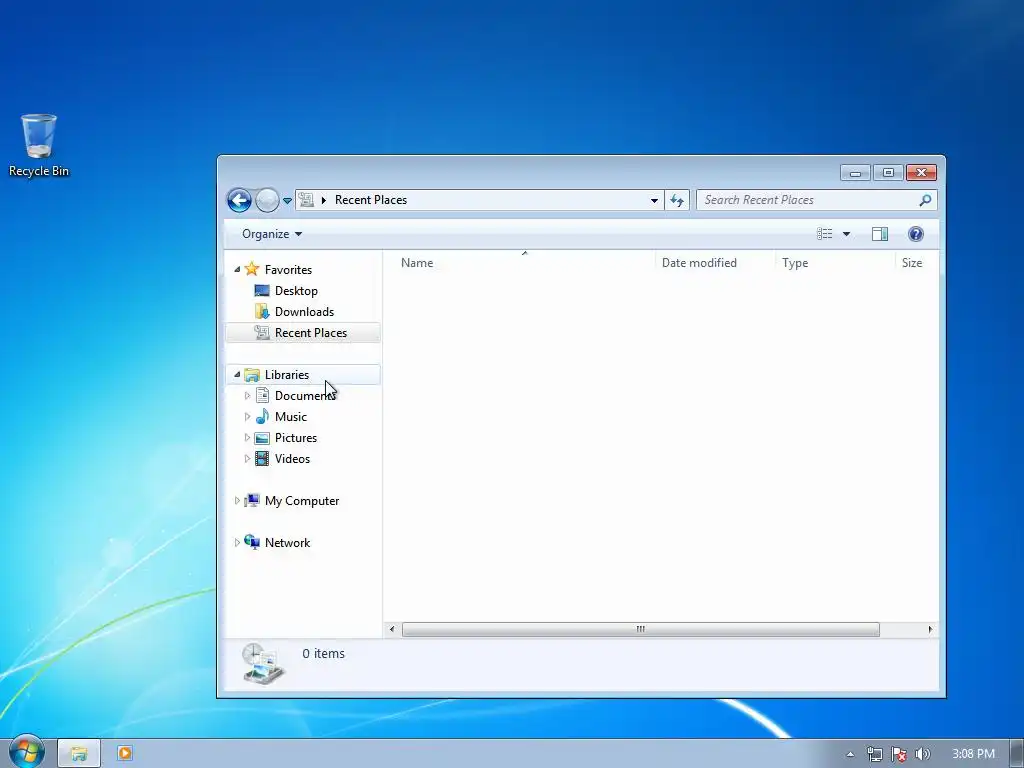Click the magnifier search icon
Image resolution: width=1024 pixels, height=768 pixels.
point(925,200)
